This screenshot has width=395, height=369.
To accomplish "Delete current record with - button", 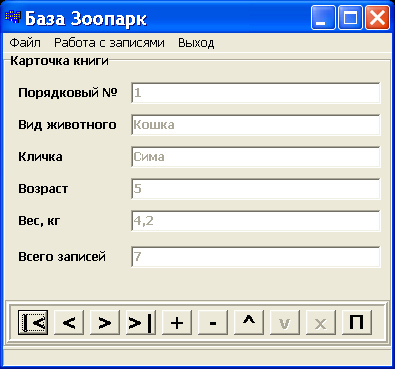I will click(x=213, y=322).
